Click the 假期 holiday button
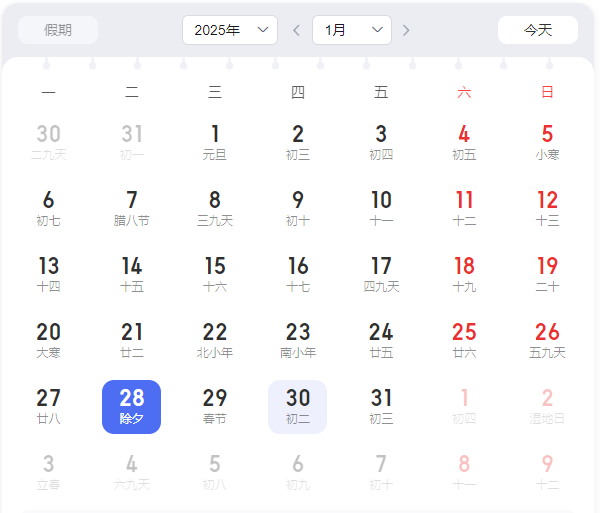600x513 pixels. tap(58, 30)
